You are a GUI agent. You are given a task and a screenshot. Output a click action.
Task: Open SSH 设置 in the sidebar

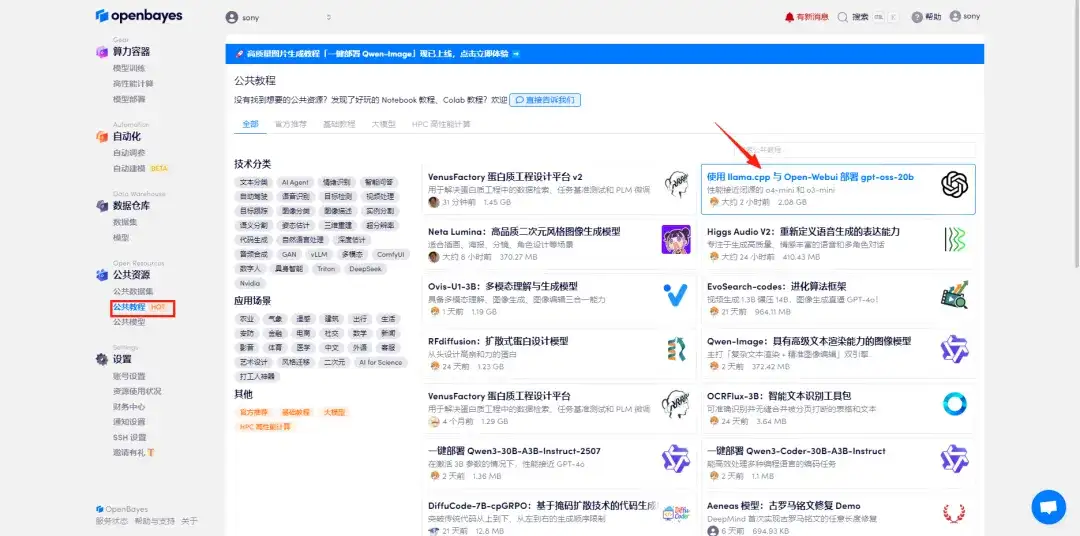[x=129, y=437]
